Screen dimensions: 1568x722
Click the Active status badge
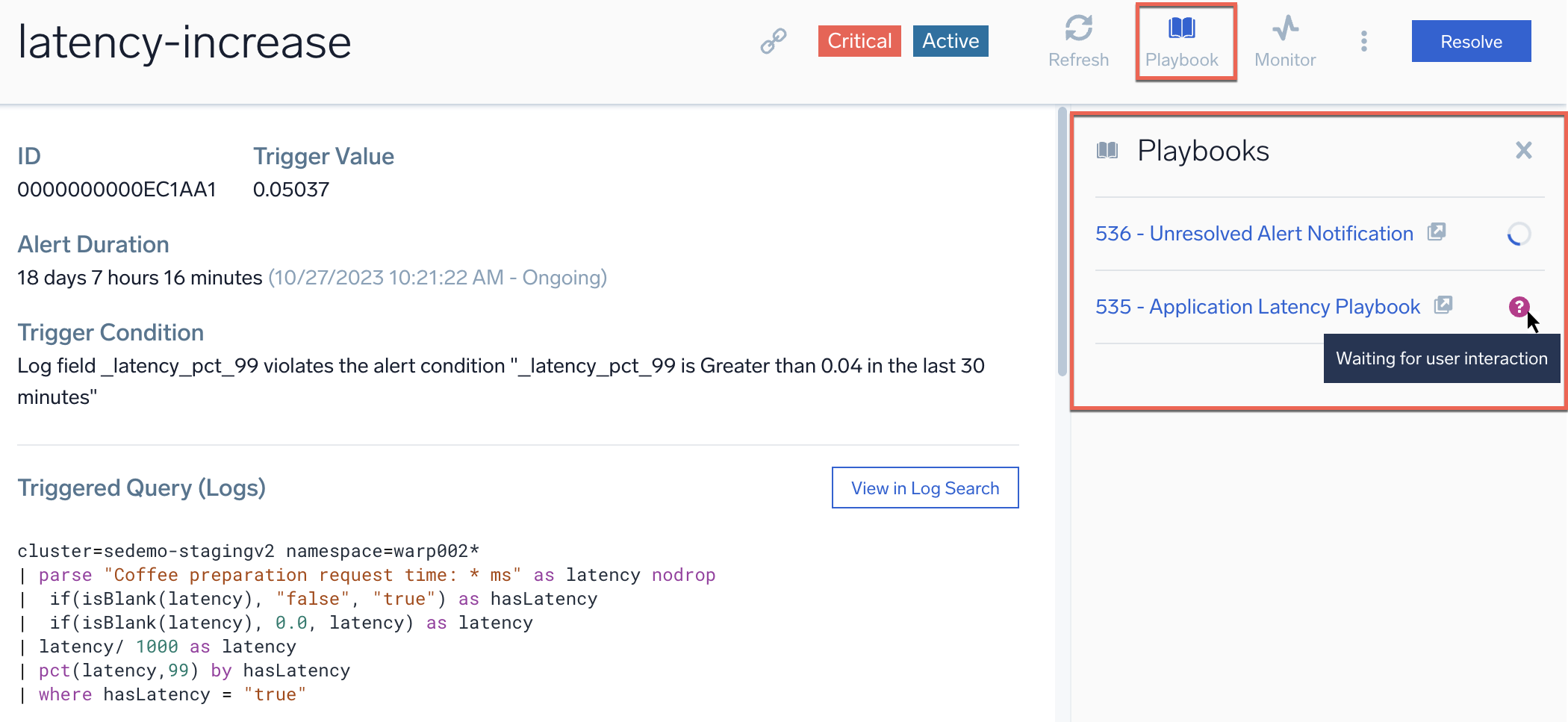tap(950, 41)
